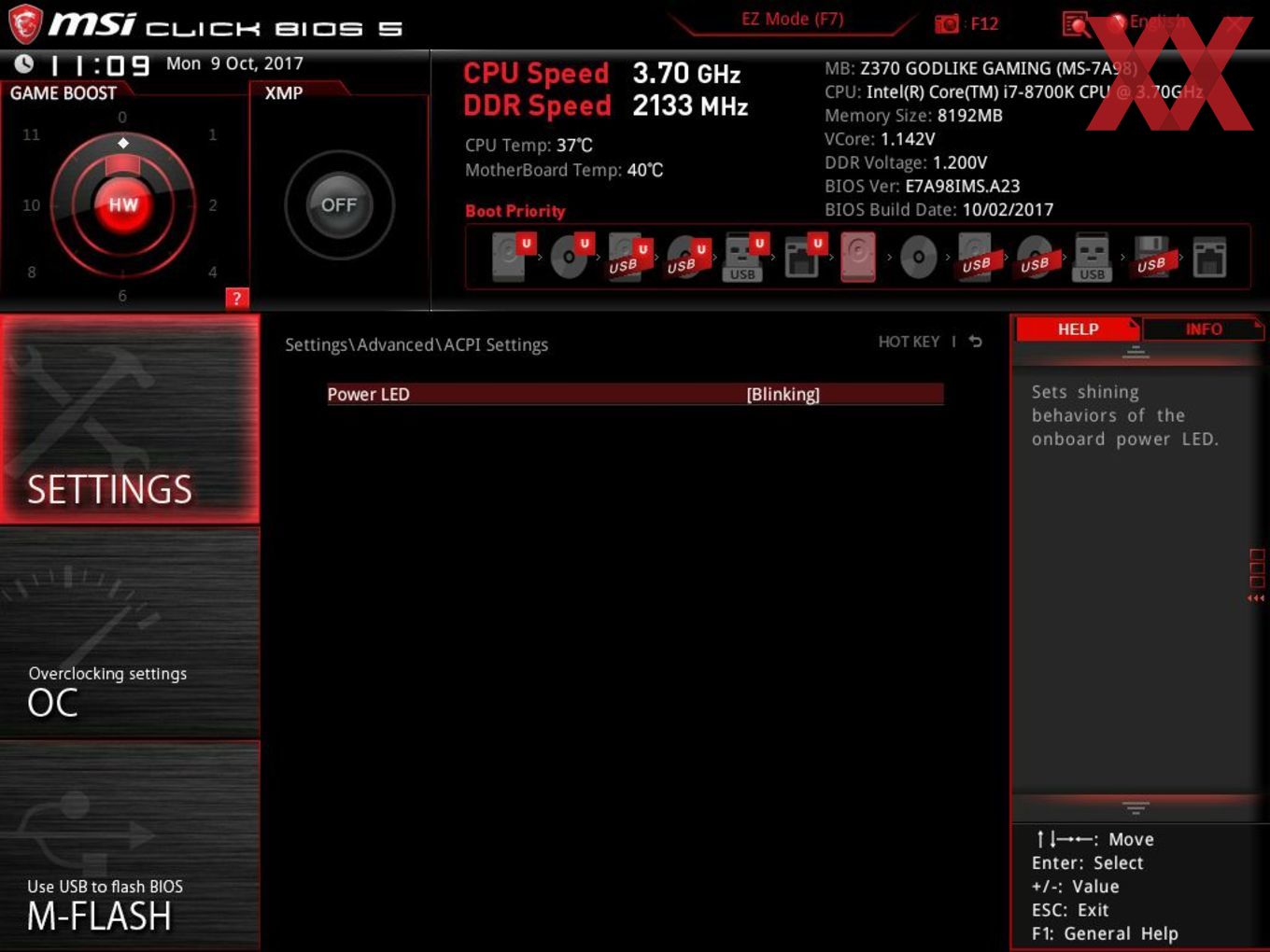This screenshot has height=952, width=1270.
Task: Click the CPU Temp 37°C reading
Action: tap(529, 146)
